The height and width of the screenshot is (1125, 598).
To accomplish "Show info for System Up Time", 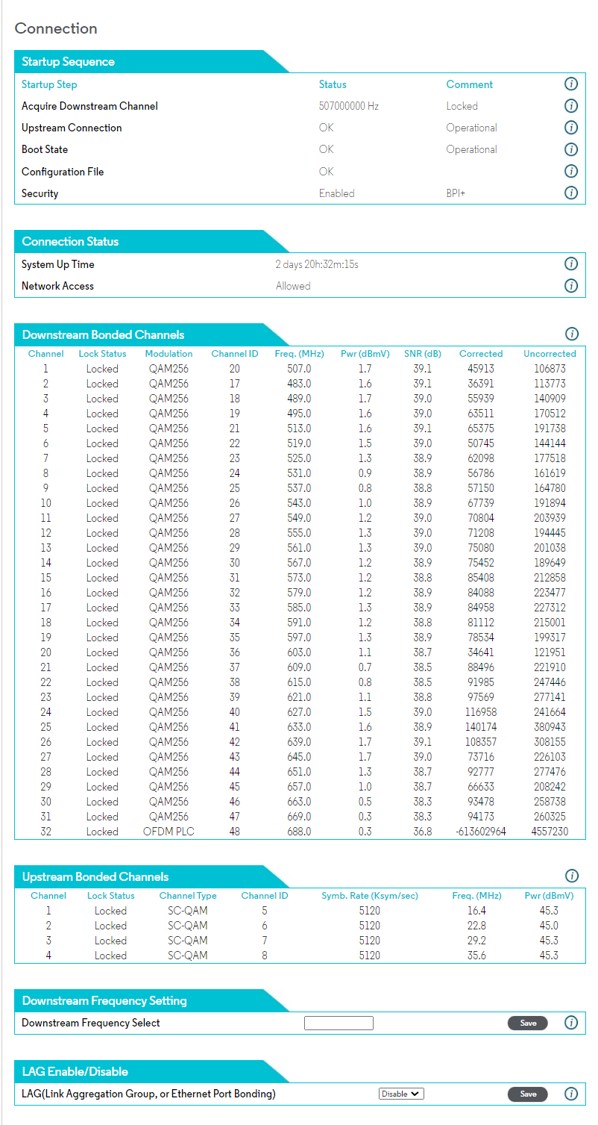I will (x=571, y=264).
